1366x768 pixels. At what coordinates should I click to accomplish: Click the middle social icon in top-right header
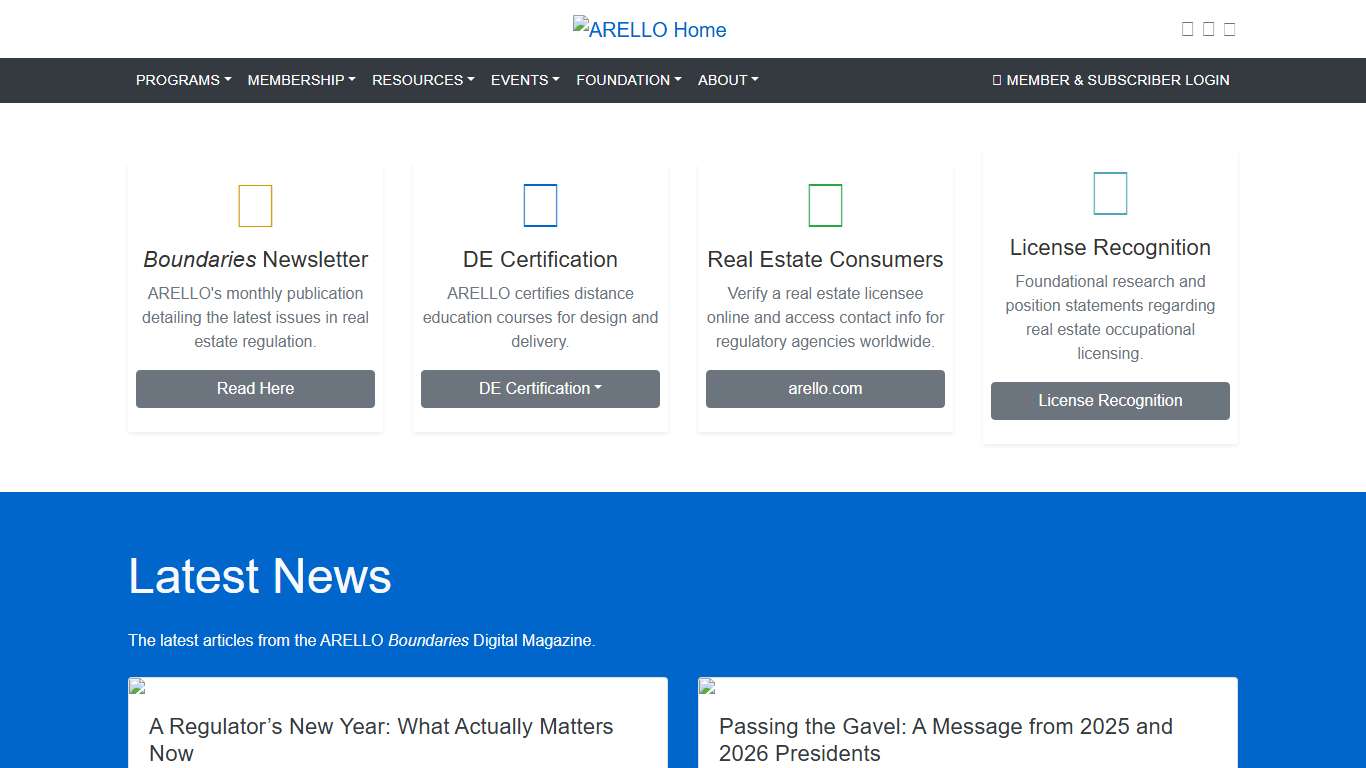coord(1208,29)
